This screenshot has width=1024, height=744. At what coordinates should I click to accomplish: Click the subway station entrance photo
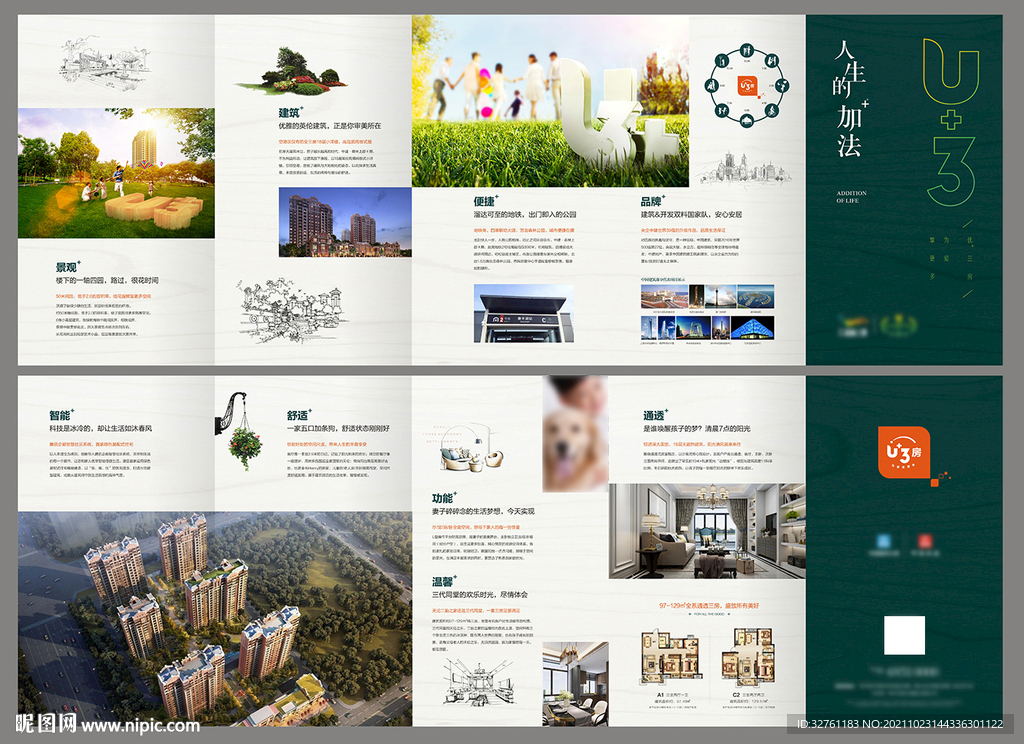tap(524, 313)
